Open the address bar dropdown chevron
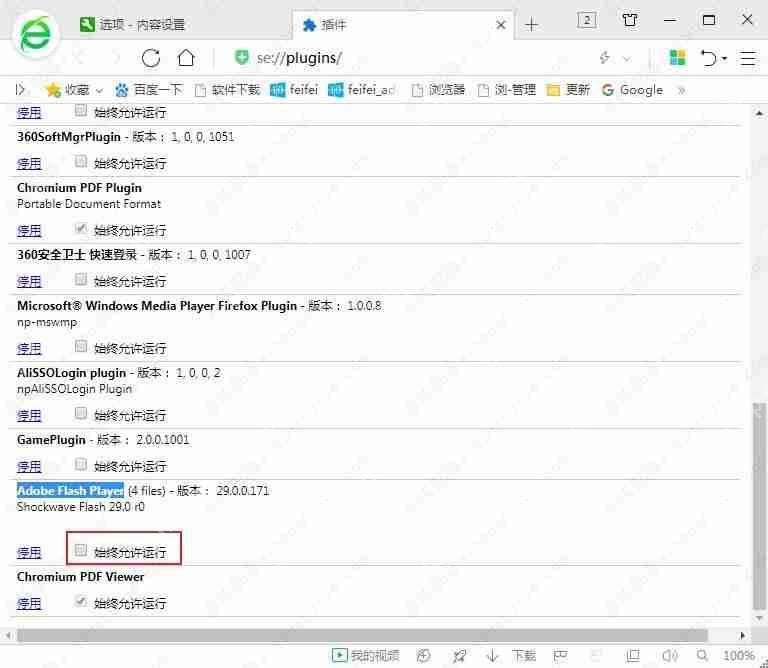 [626, 59]
